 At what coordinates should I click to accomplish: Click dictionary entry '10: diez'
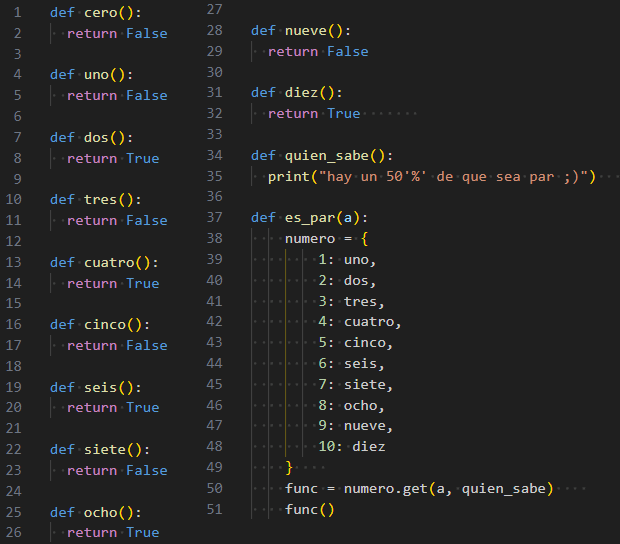click(x=352, y=447)
